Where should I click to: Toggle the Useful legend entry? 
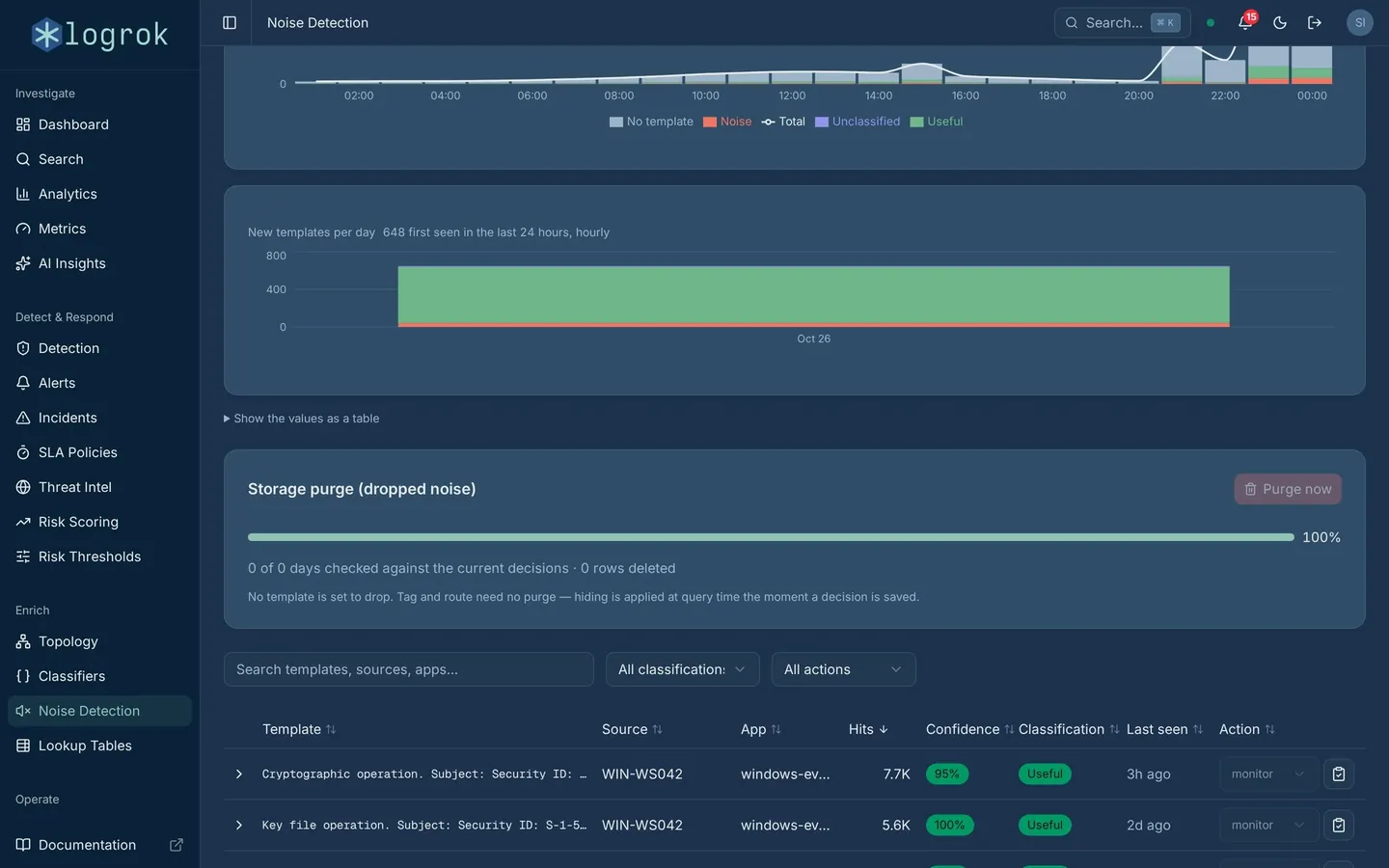[x=937, y=122]
